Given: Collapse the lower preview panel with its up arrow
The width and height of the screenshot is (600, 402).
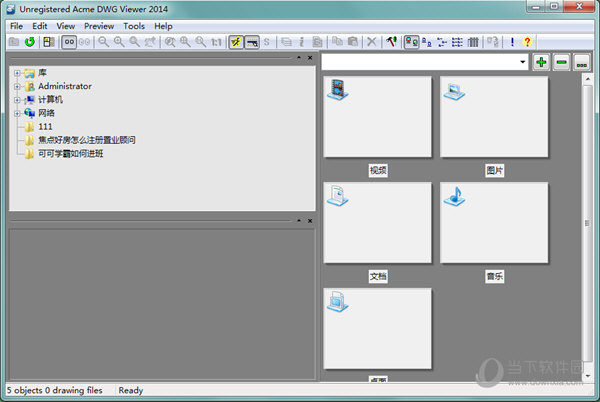Looking at the screenshot, I should [x=299, y=221].
